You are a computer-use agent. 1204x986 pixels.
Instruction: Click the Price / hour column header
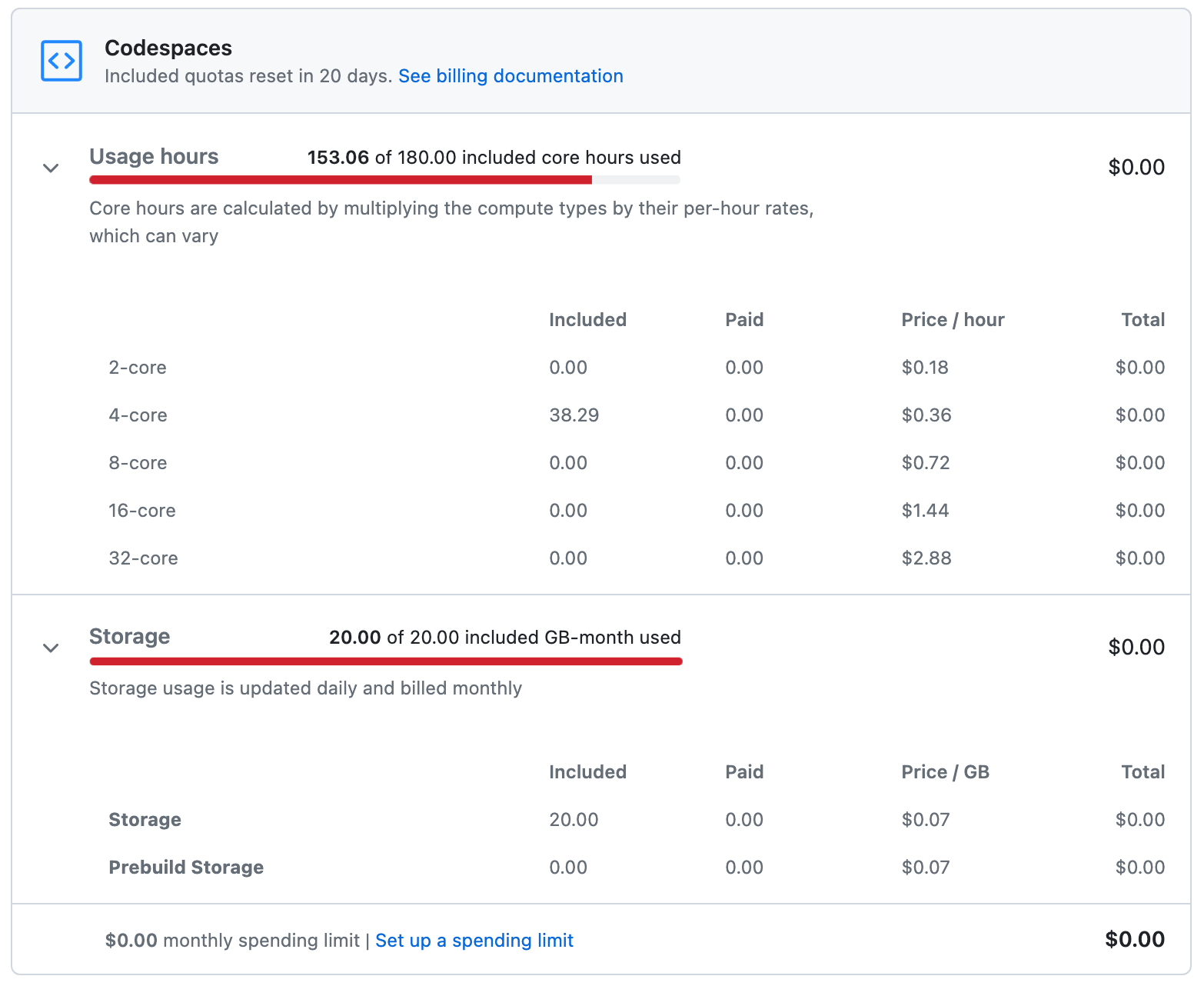952,320
